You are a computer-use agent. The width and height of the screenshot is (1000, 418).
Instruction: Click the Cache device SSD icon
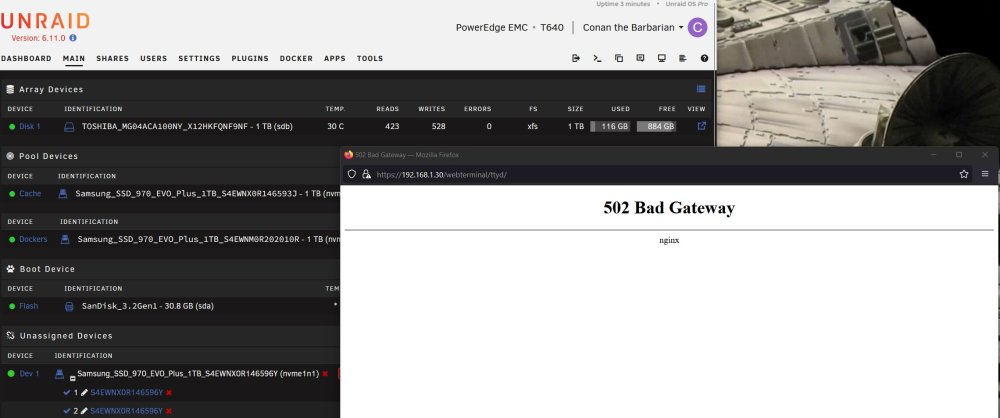tap(62, 193)
